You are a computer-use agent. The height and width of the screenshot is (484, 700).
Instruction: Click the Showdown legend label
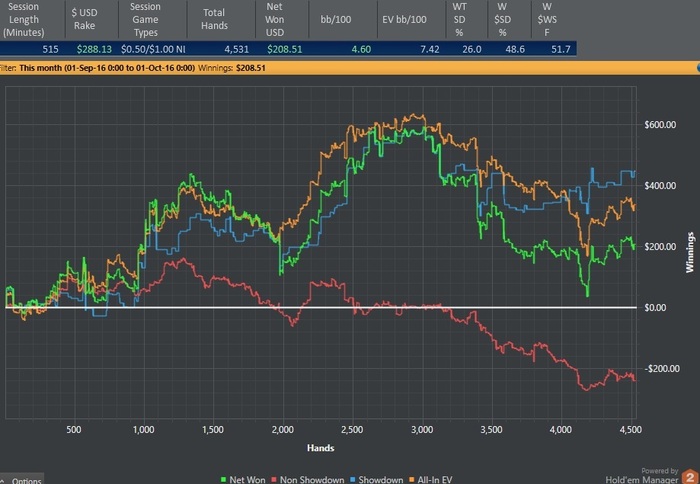(x=381, y=480)
